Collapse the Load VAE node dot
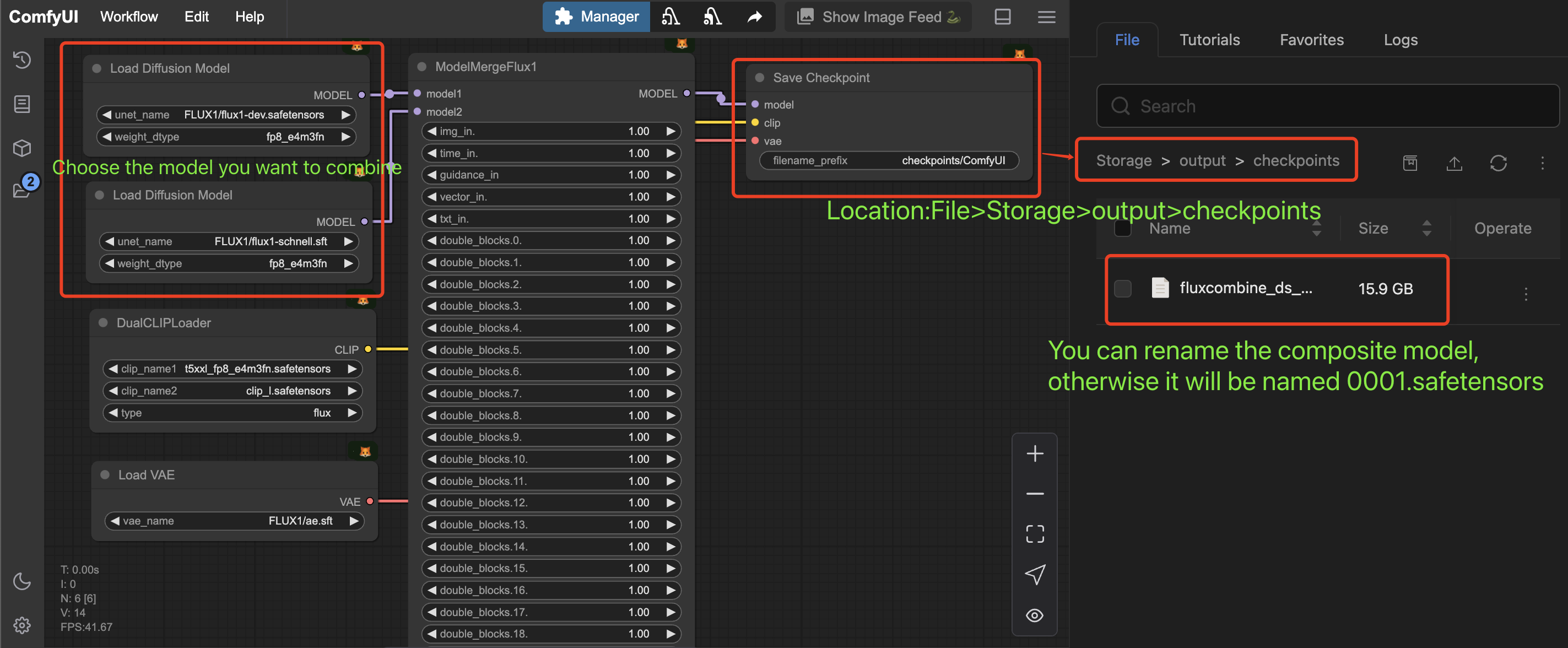Image resolution: width=1568 pixels, height=648 pixels. coord(105,475)
